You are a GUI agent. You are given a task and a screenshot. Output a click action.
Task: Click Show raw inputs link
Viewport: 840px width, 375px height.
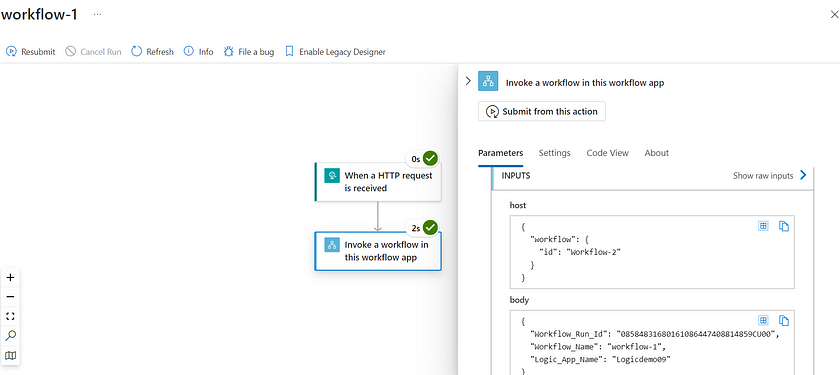[x=763, y=176]
